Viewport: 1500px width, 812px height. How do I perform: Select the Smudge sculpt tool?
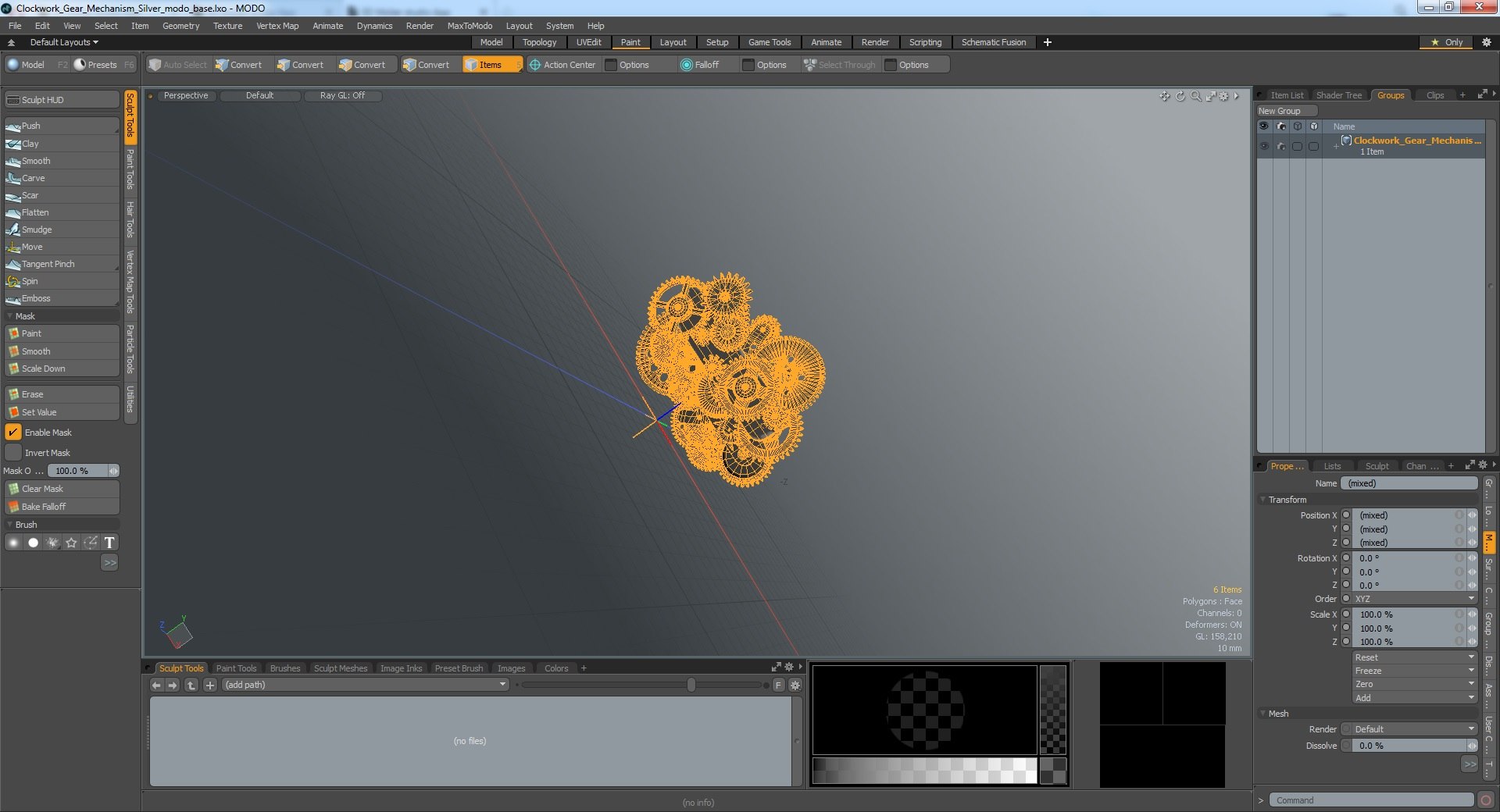[x=62, y=230]
